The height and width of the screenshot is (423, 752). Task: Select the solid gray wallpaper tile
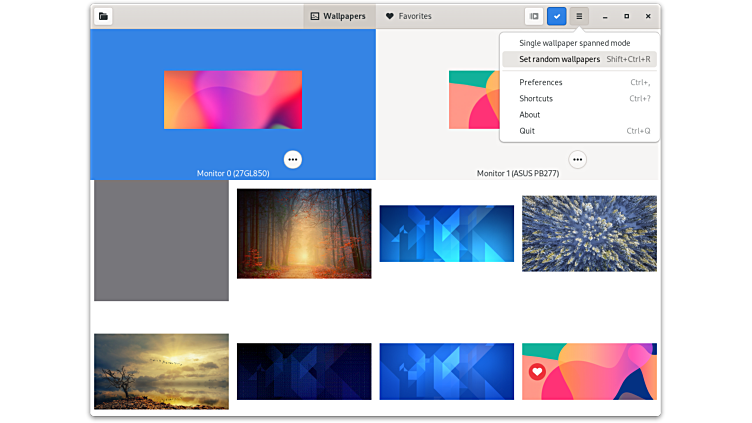pos(161,240)
